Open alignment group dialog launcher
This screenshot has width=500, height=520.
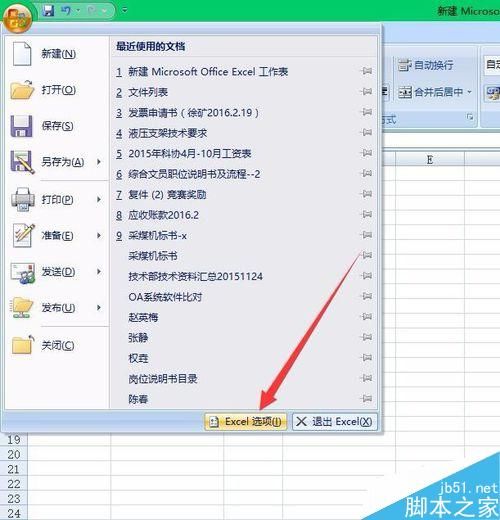(470, 117)
